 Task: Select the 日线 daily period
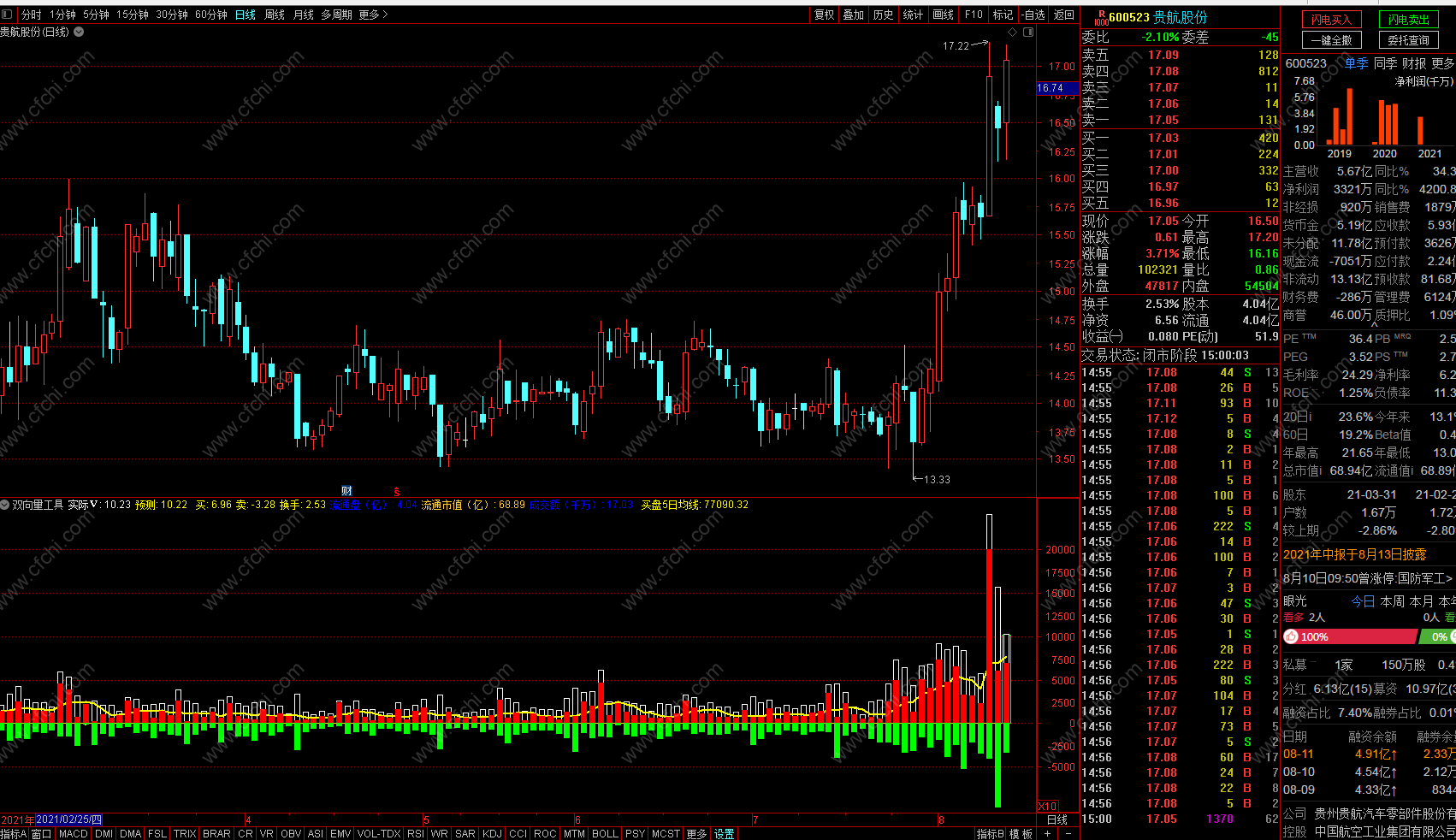(x=246, y=15)
